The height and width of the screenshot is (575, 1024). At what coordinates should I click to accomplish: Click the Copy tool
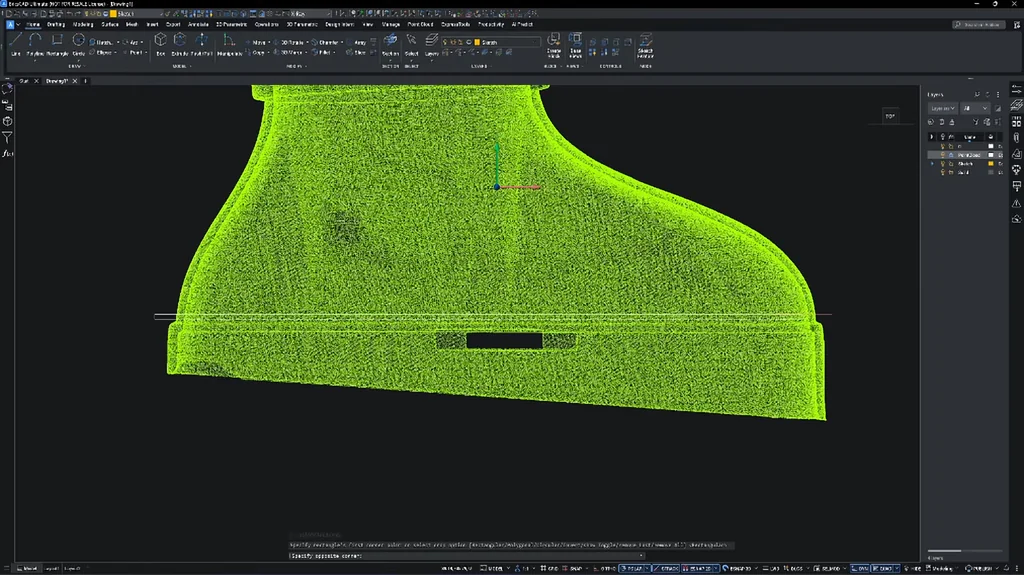[257, 52]
